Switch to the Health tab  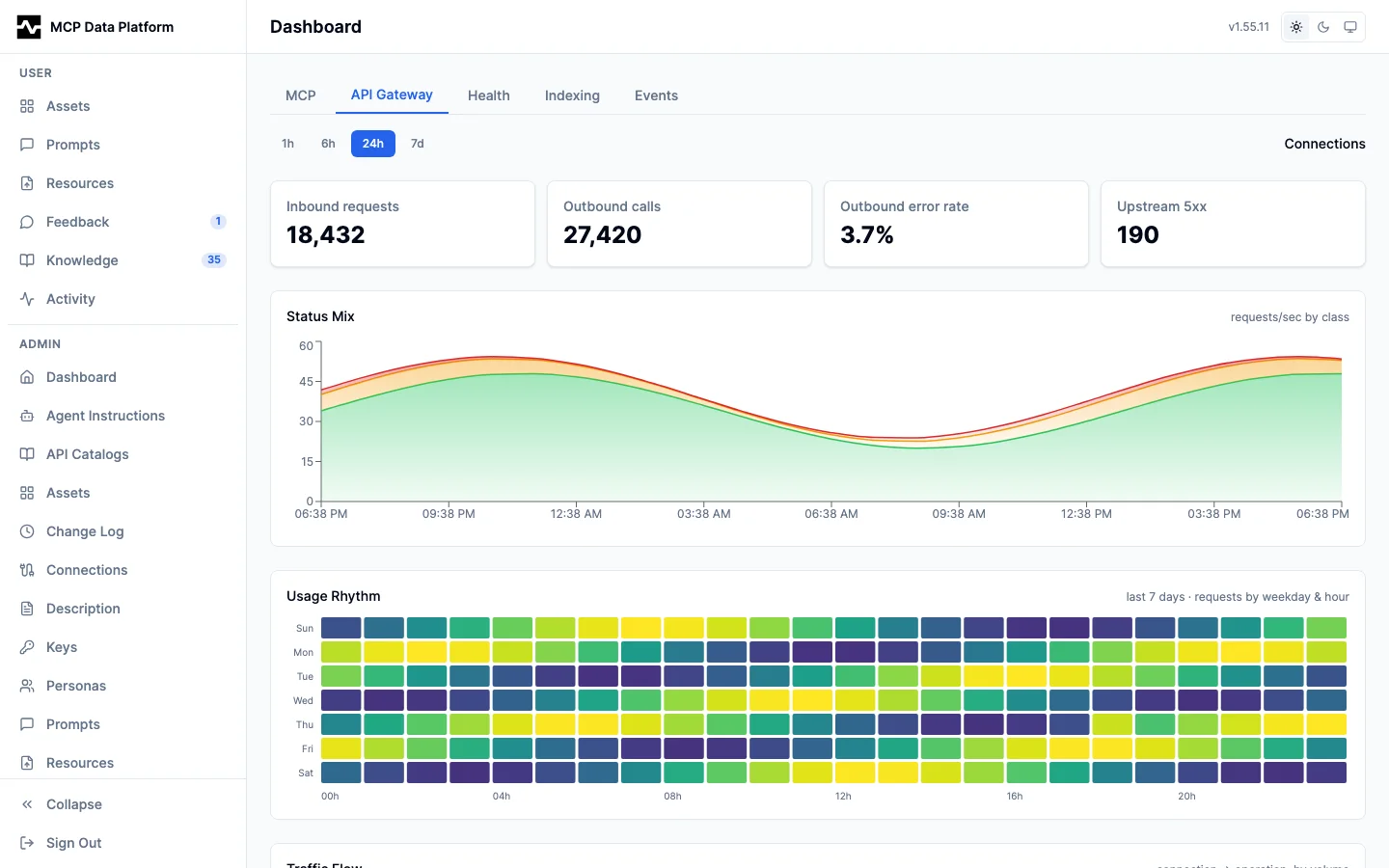pos(489,95)
